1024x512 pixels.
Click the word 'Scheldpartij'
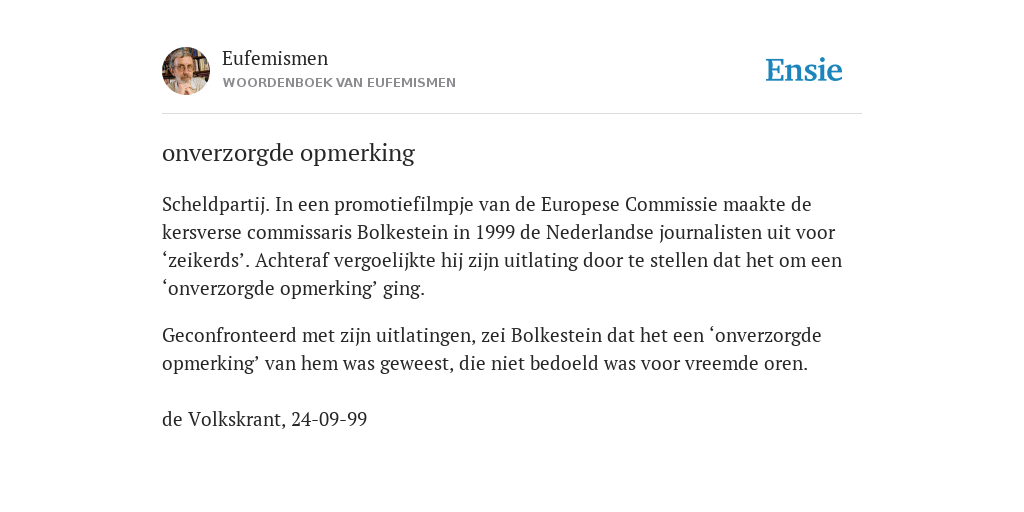(x=216, y=205)
